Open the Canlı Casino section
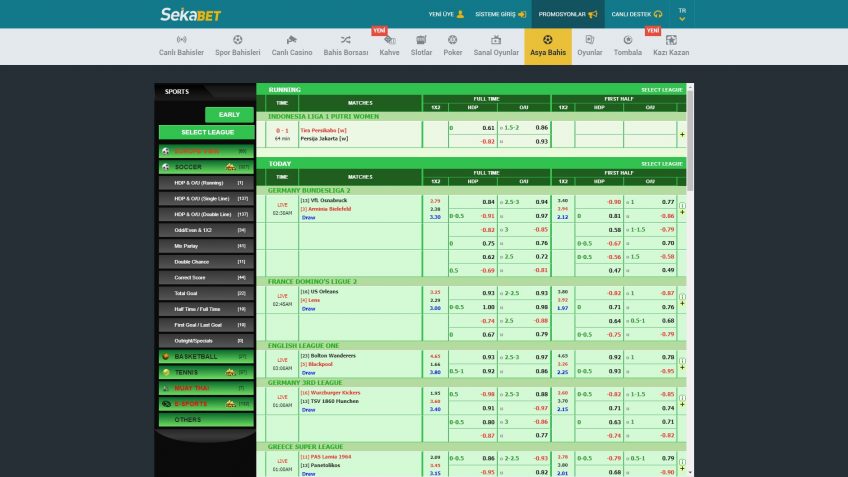The height and width of the screenshot is (477, 848). coord(292,46)
